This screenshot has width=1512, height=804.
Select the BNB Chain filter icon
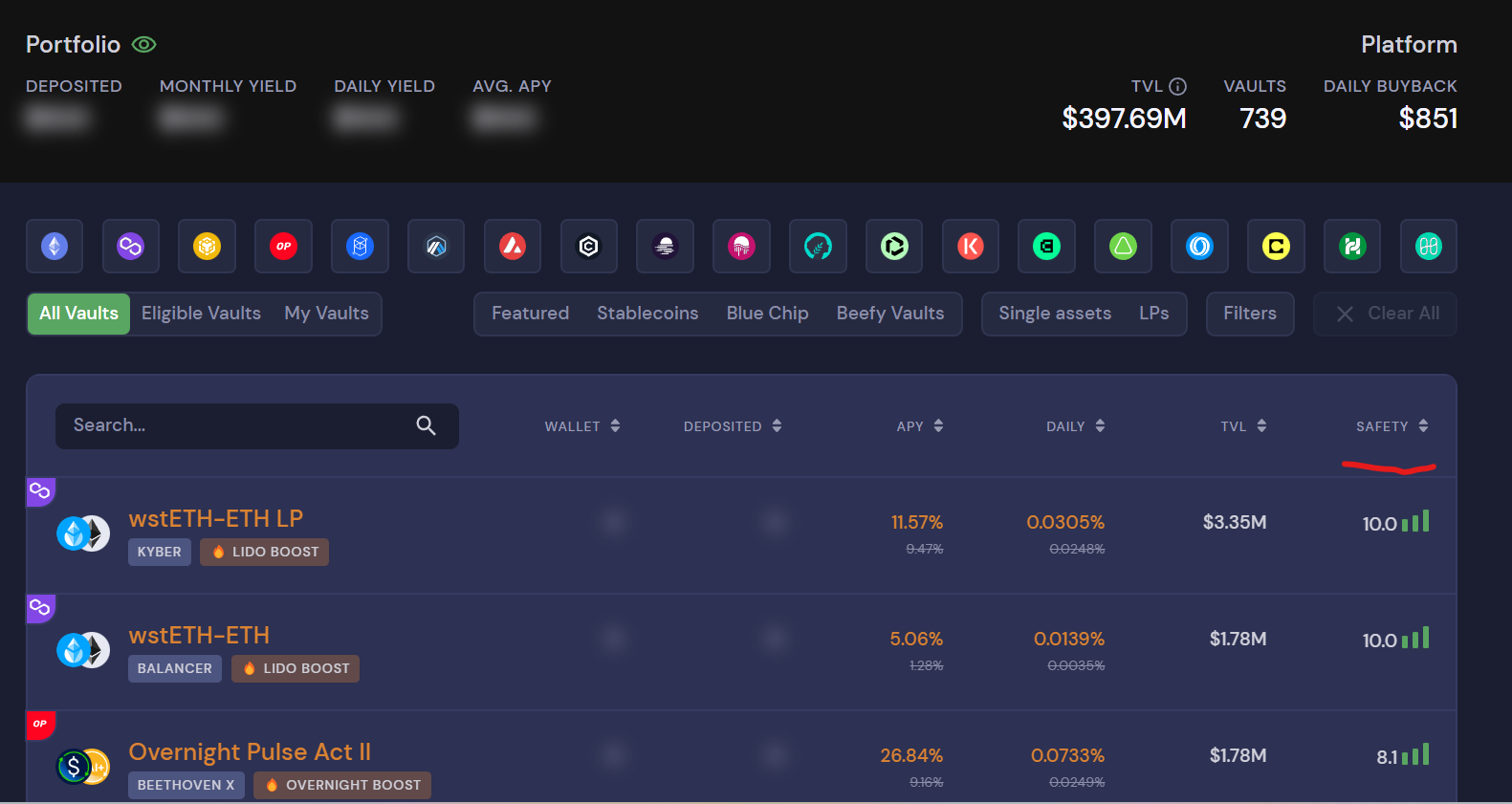click(207, 247)
